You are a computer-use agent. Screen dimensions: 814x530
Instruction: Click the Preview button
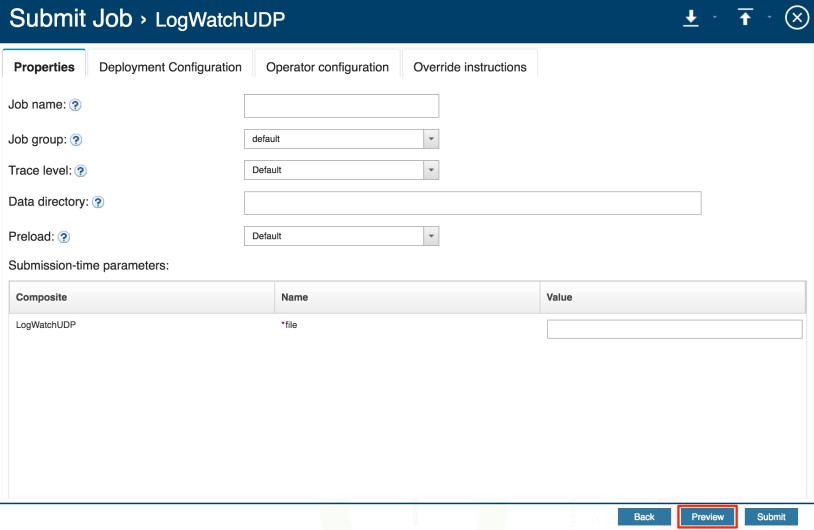pos(707,517)
